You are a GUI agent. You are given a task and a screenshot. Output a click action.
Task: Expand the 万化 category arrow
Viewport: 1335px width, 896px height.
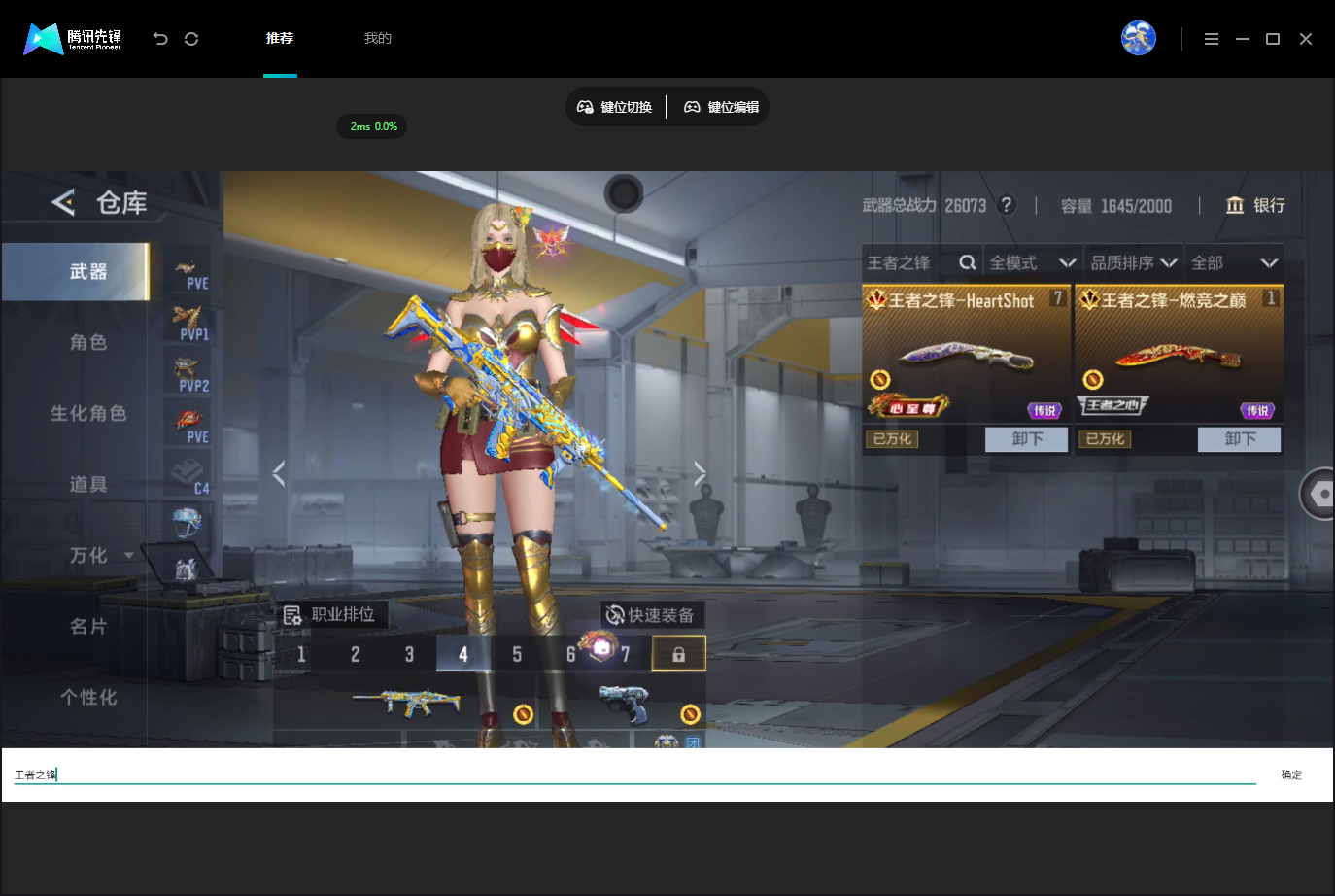pyautogui.click(x=129, y=555)
